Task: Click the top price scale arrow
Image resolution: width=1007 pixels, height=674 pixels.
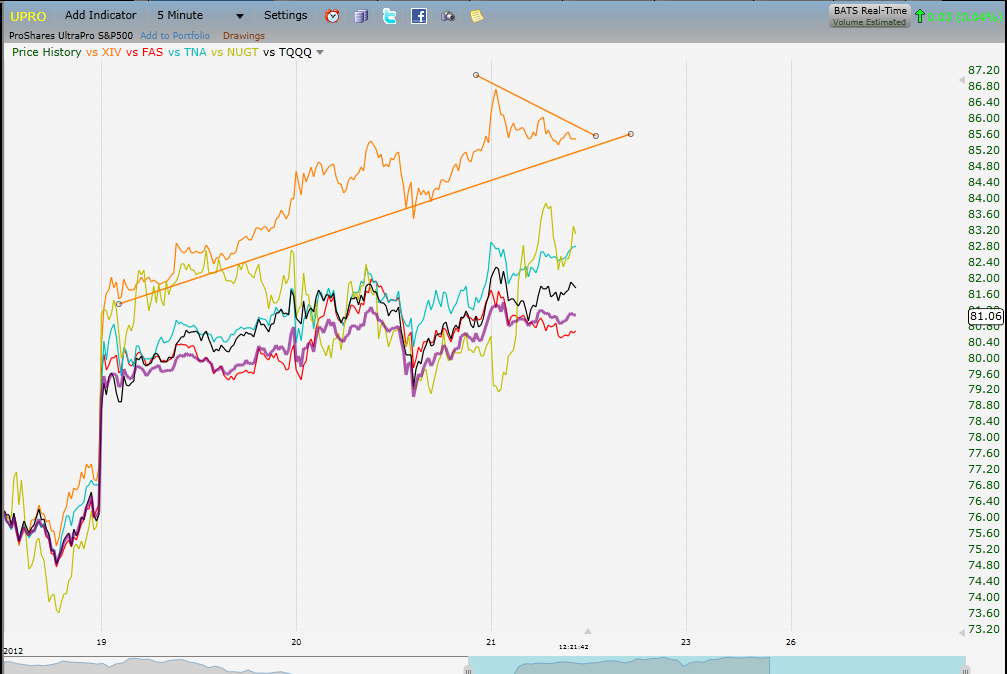Action: pos(961,80)
